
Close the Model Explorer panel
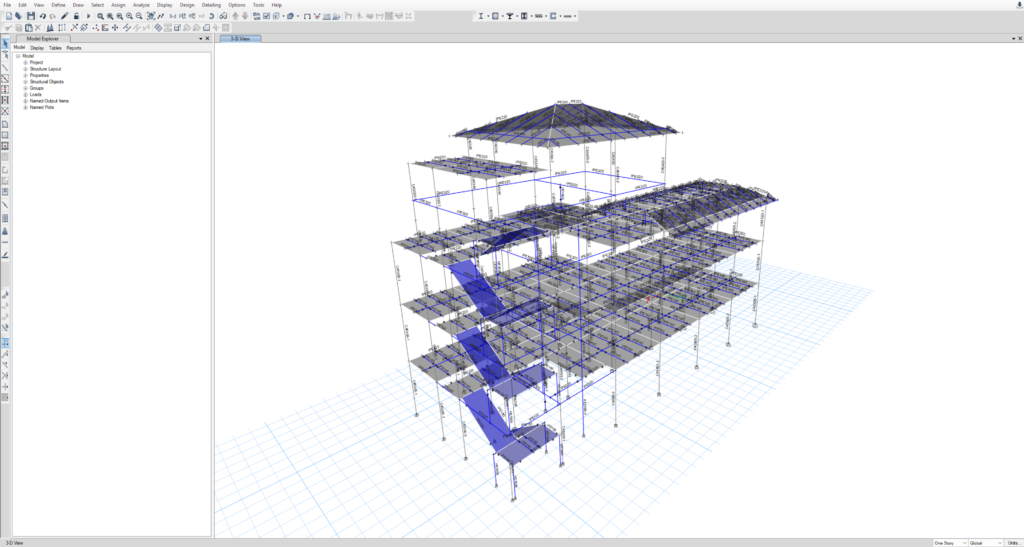[208, 38]
